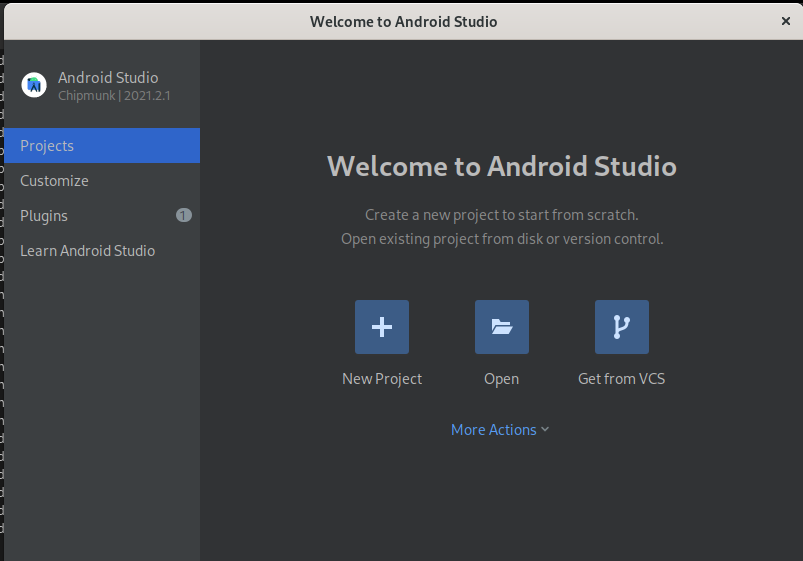Click the Android Studio logo icon
Viewport: 803px width, 561px height.
(34, 85)
